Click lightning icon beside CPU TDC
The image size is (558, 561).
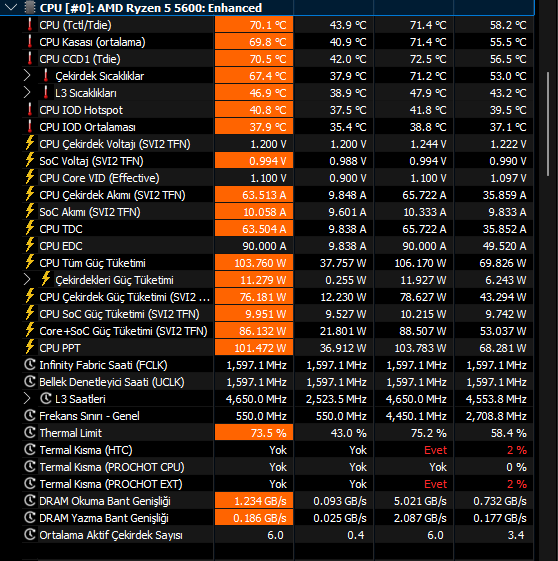30,228
